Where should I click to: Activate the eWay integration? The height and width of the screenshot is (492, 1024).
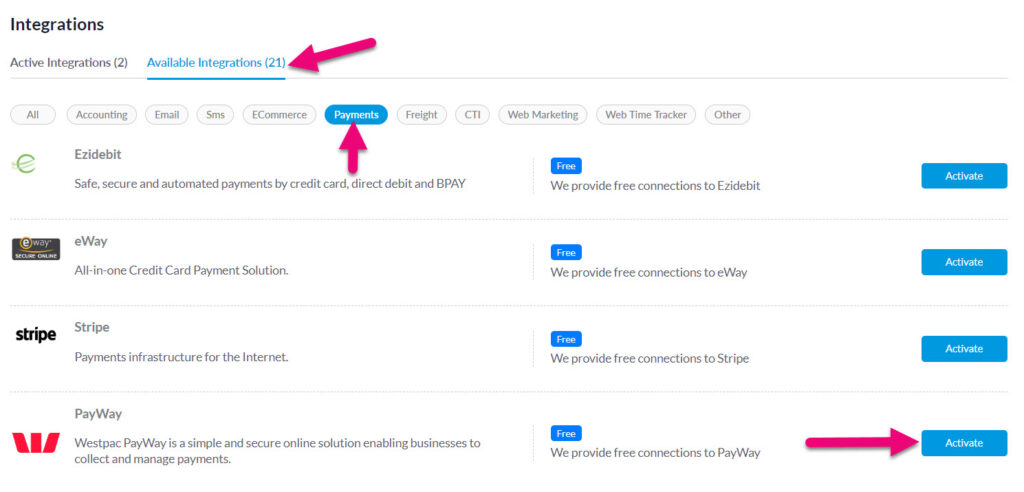click(x=964, y=262)
